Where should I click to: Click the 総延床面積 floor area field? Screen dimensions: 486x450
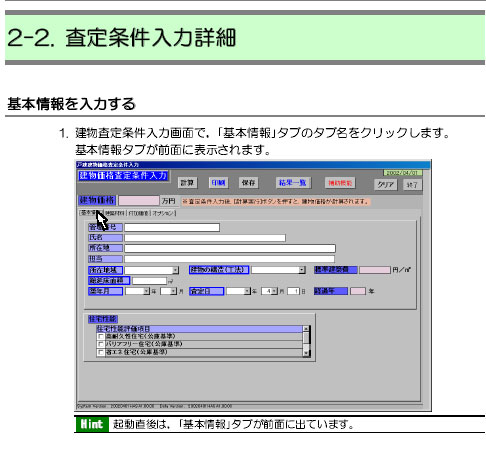click(149, 281)
